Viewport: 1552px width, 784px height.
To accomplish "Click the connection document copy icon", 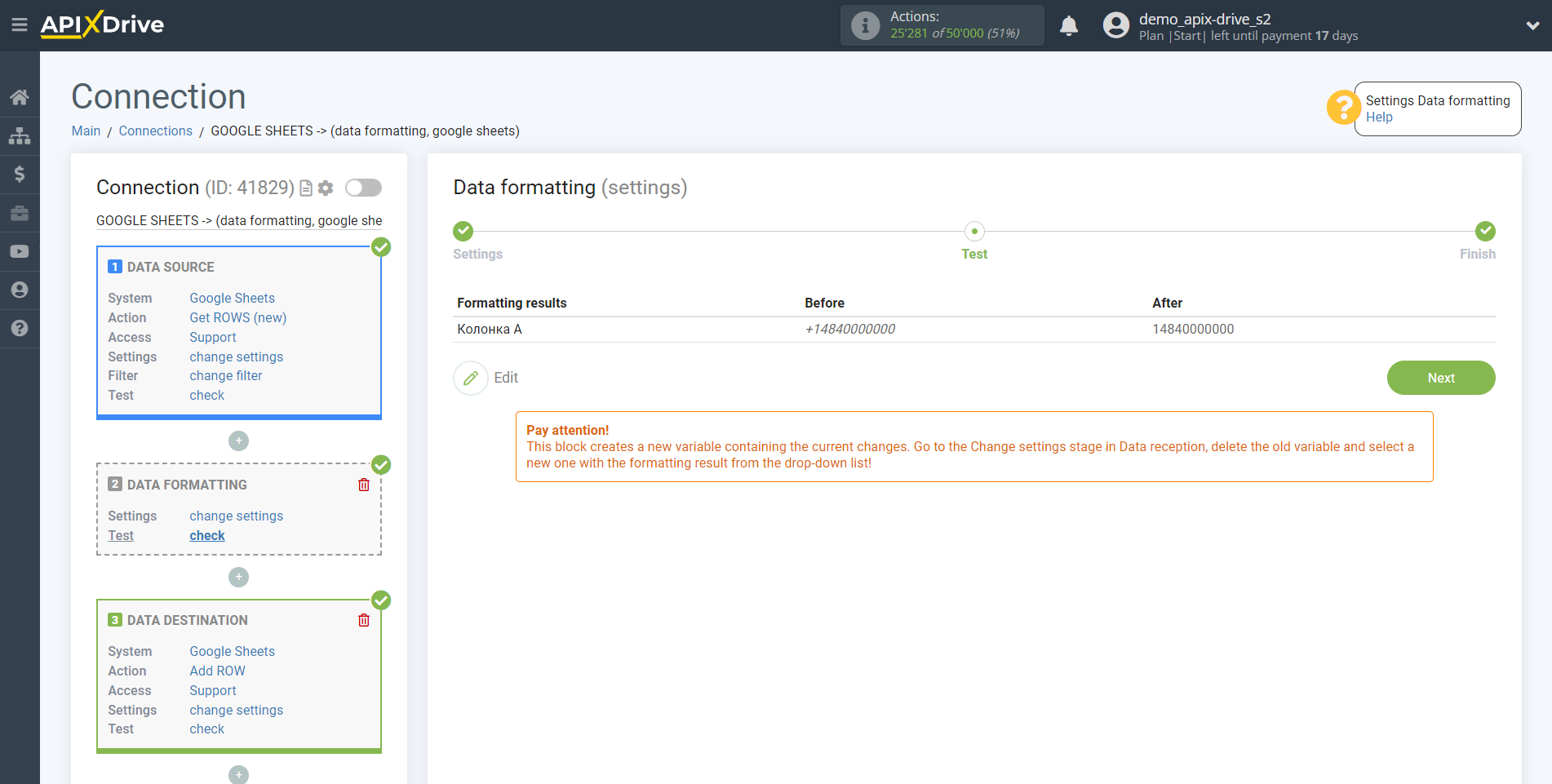I will [306, 188].
